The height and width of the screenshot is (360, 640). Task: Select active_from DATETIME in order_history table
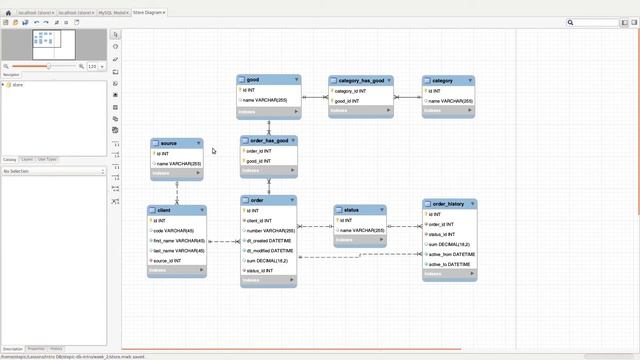(452, 254)
